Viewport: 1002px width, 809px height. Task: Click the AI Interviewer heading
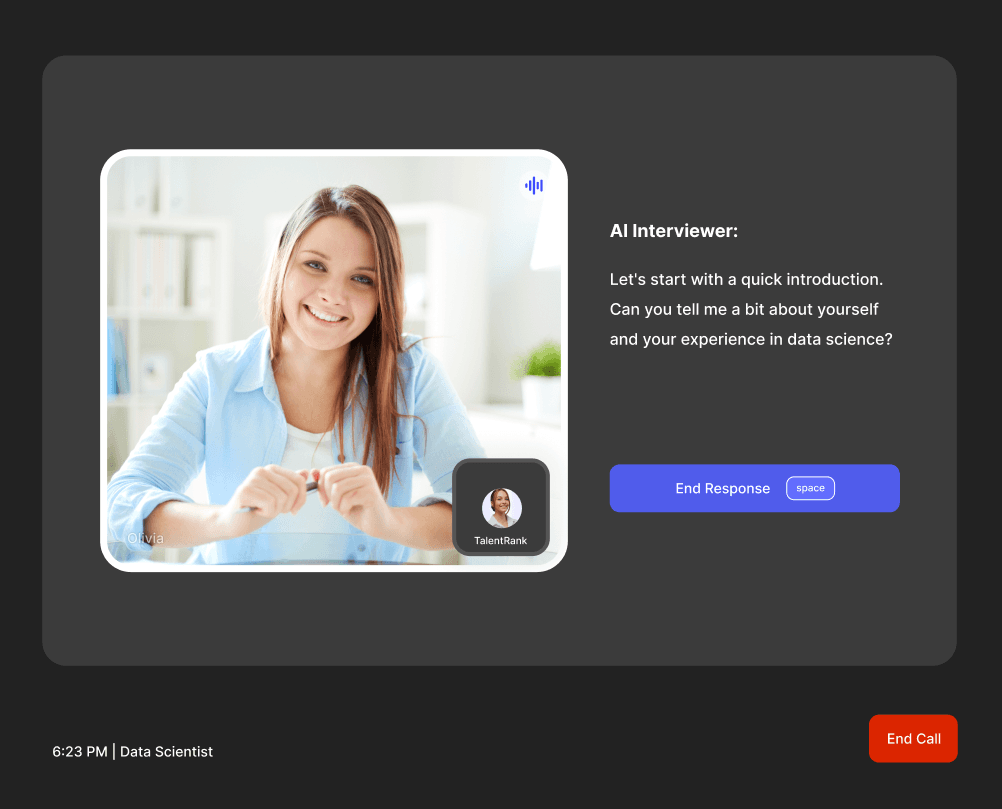673,231
